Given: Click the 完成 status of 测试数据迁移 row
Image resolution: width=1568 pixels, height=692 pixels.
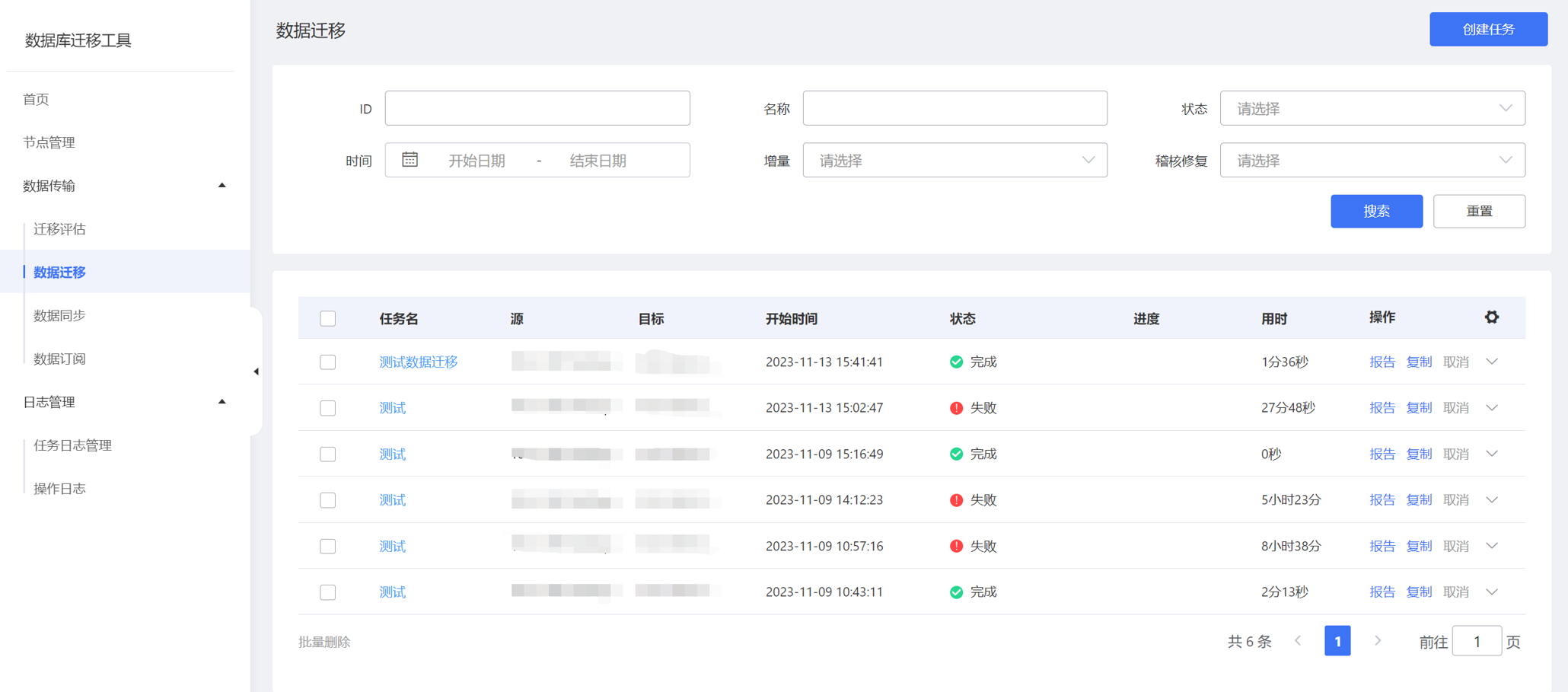Looking at the screenshot, I should click(974, 362).
